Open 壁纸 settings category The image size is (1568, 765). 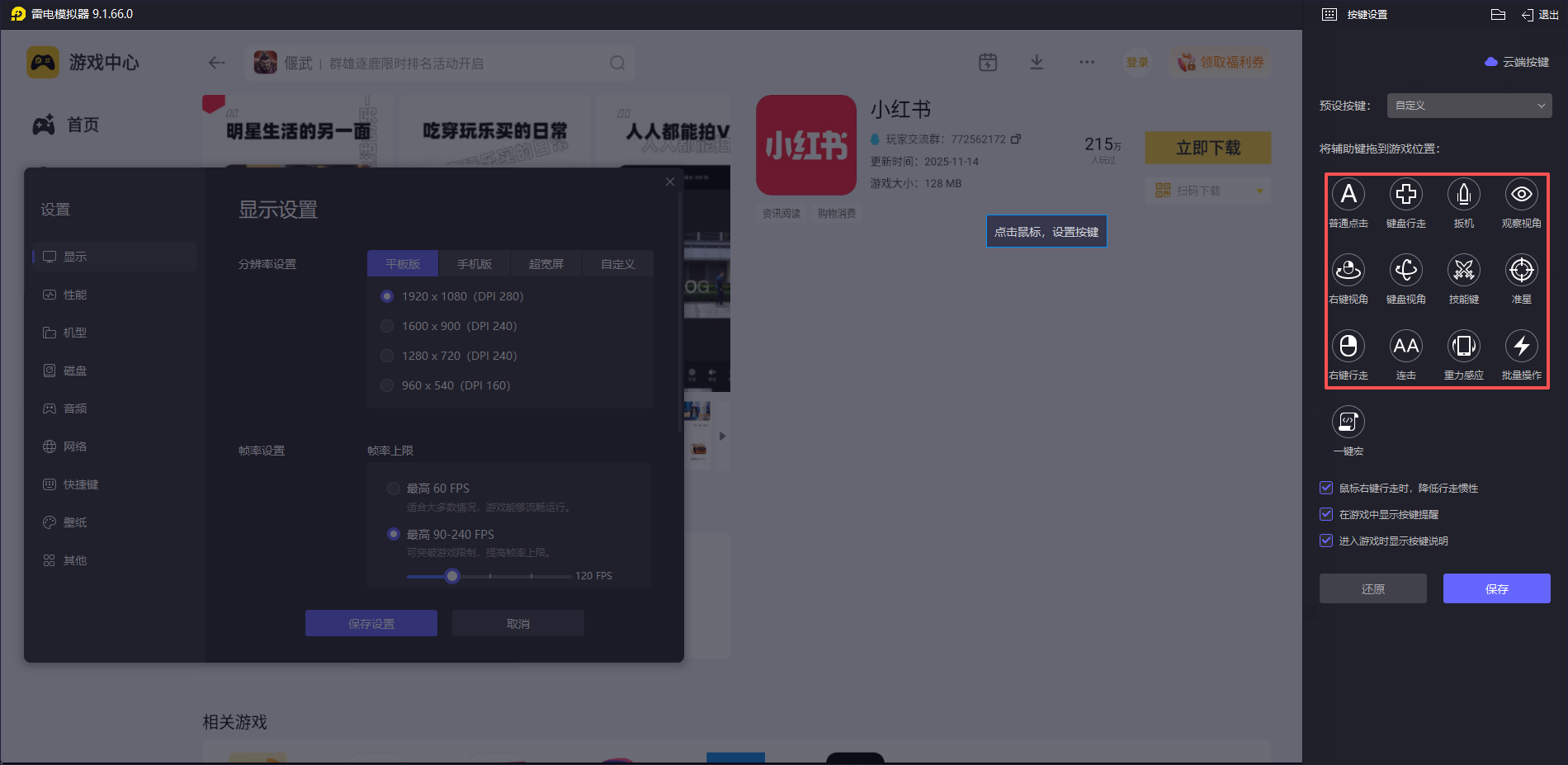(x=115, y=522)
